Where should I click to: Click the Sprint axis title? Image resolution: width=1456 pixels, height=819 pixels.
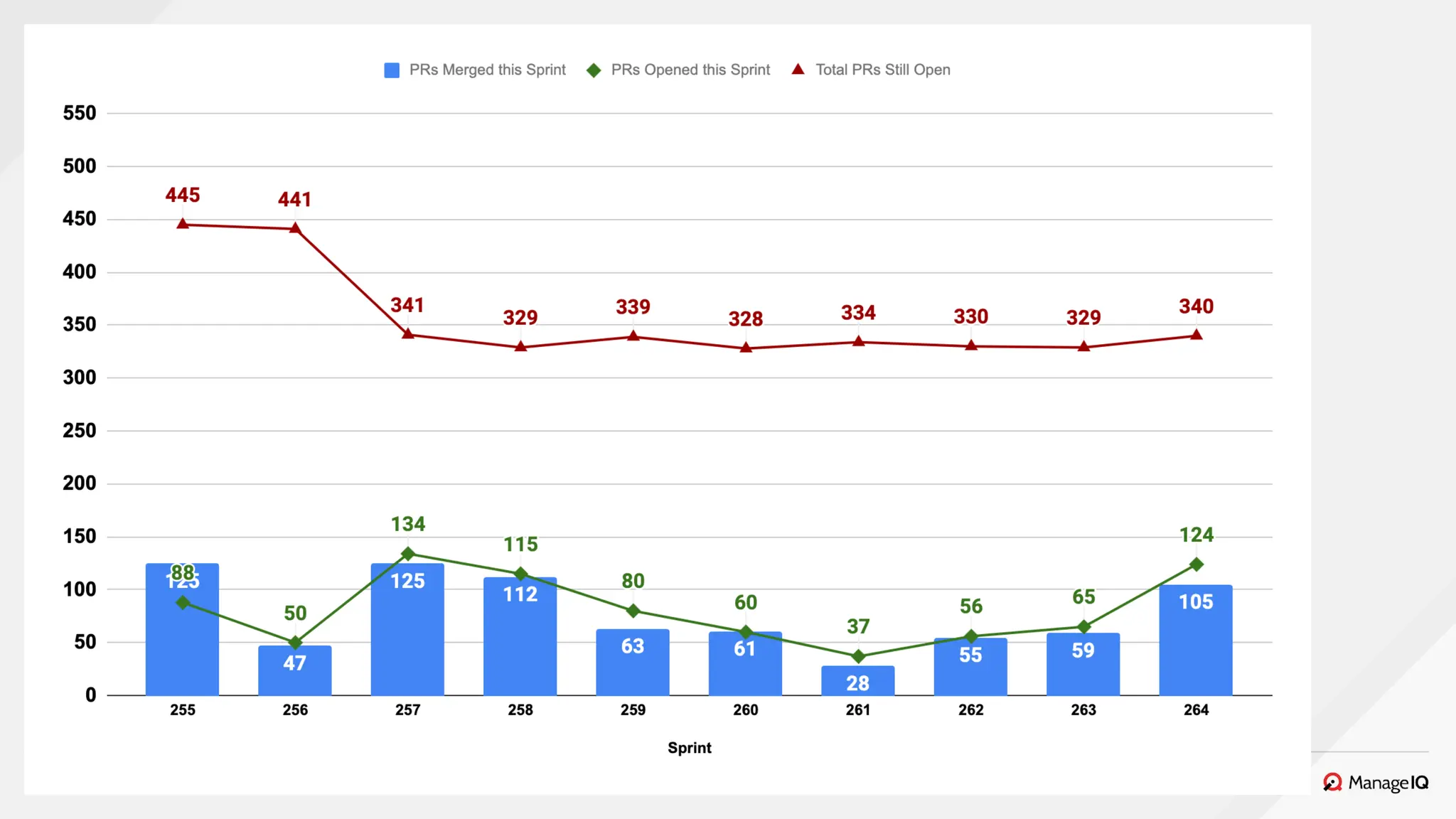(689, 748)
